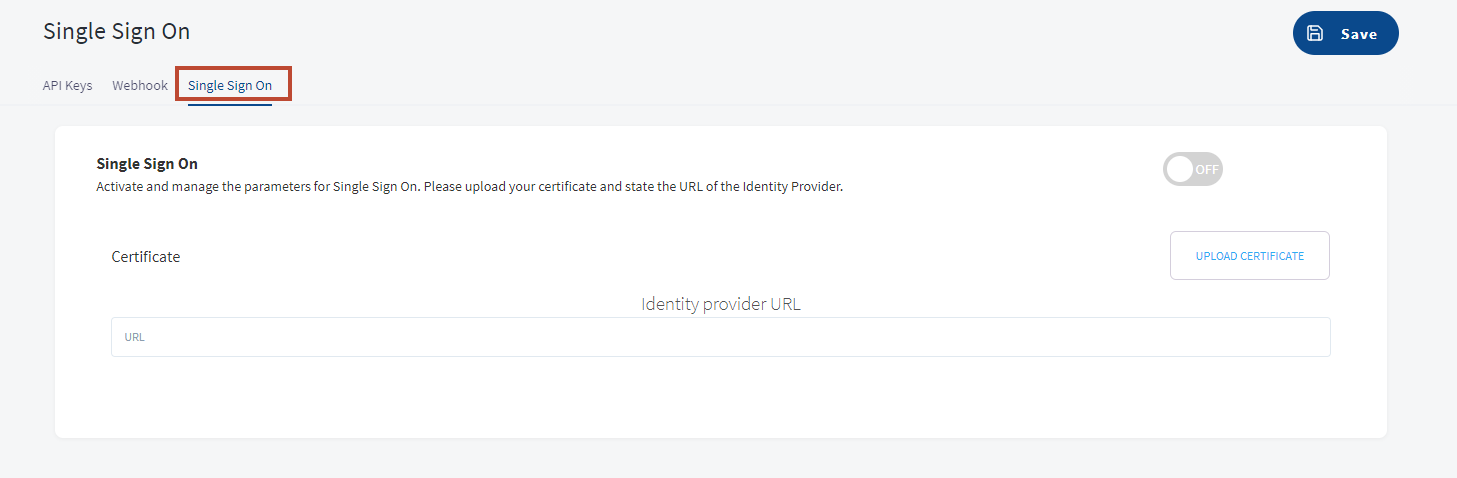
Task: Save the Single Sign On settings
Action: point(1345,33)
